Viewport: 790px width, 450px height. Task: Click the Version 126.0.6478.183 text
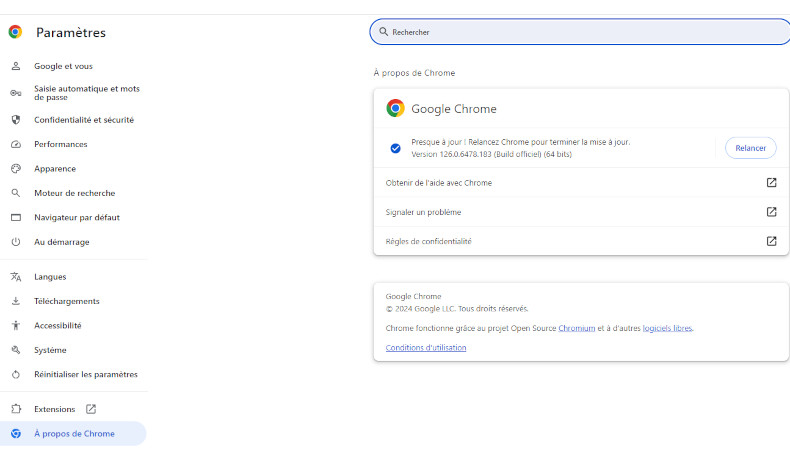click(491, 154)
